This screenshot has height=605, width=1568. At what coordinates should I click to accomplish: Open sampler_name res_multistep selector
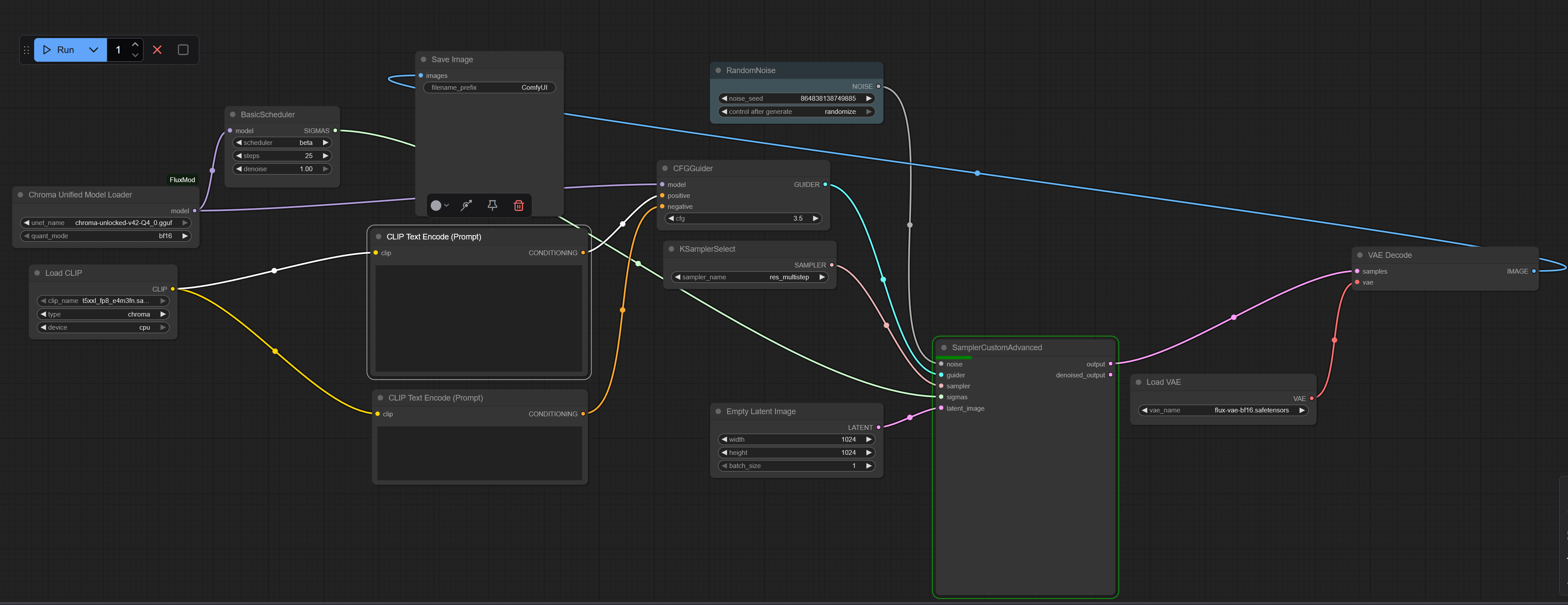click(x=749, y=277)
